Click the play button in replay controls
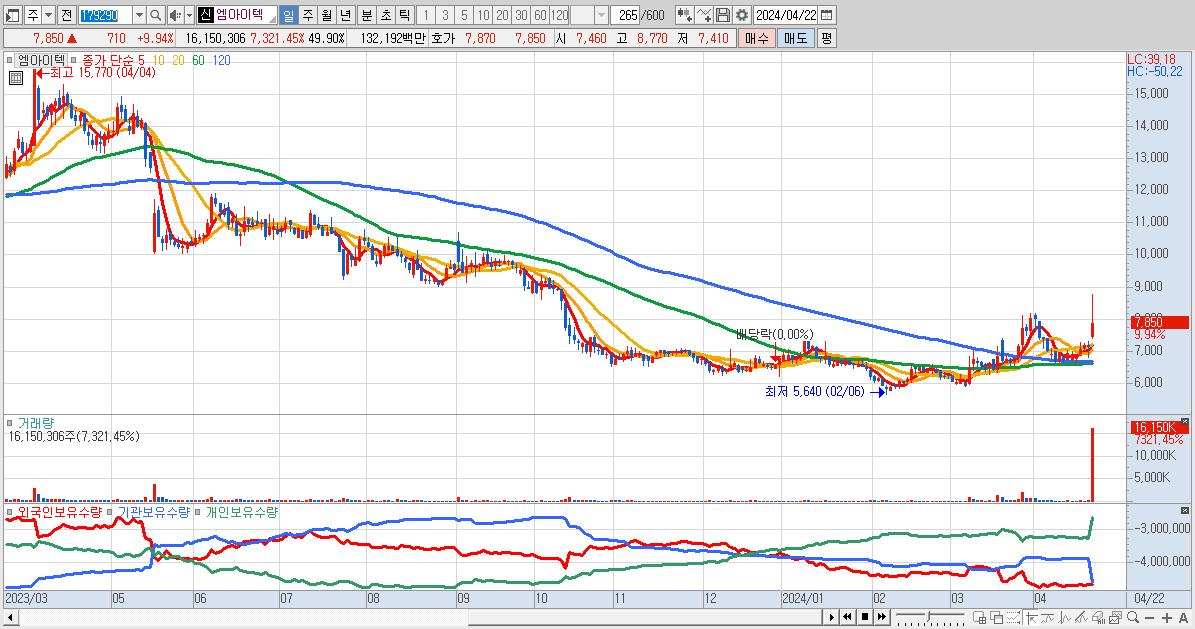 pyautogui.click(x=831, y=617)
